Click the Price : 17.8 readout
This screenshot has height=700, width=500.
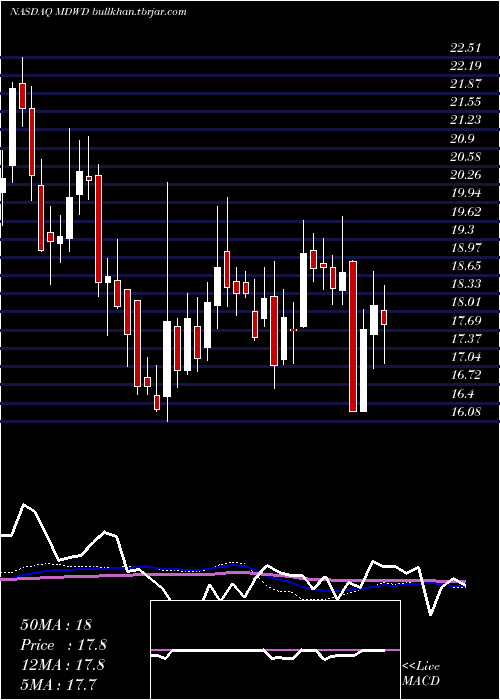(x=64, y=645)
